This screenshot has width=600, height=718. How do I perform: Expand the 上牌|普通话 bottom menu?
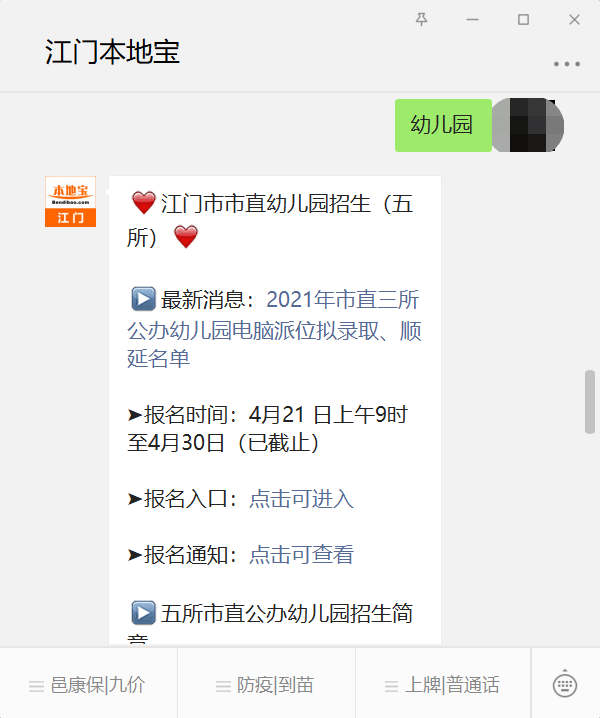[x=443, y=685]
